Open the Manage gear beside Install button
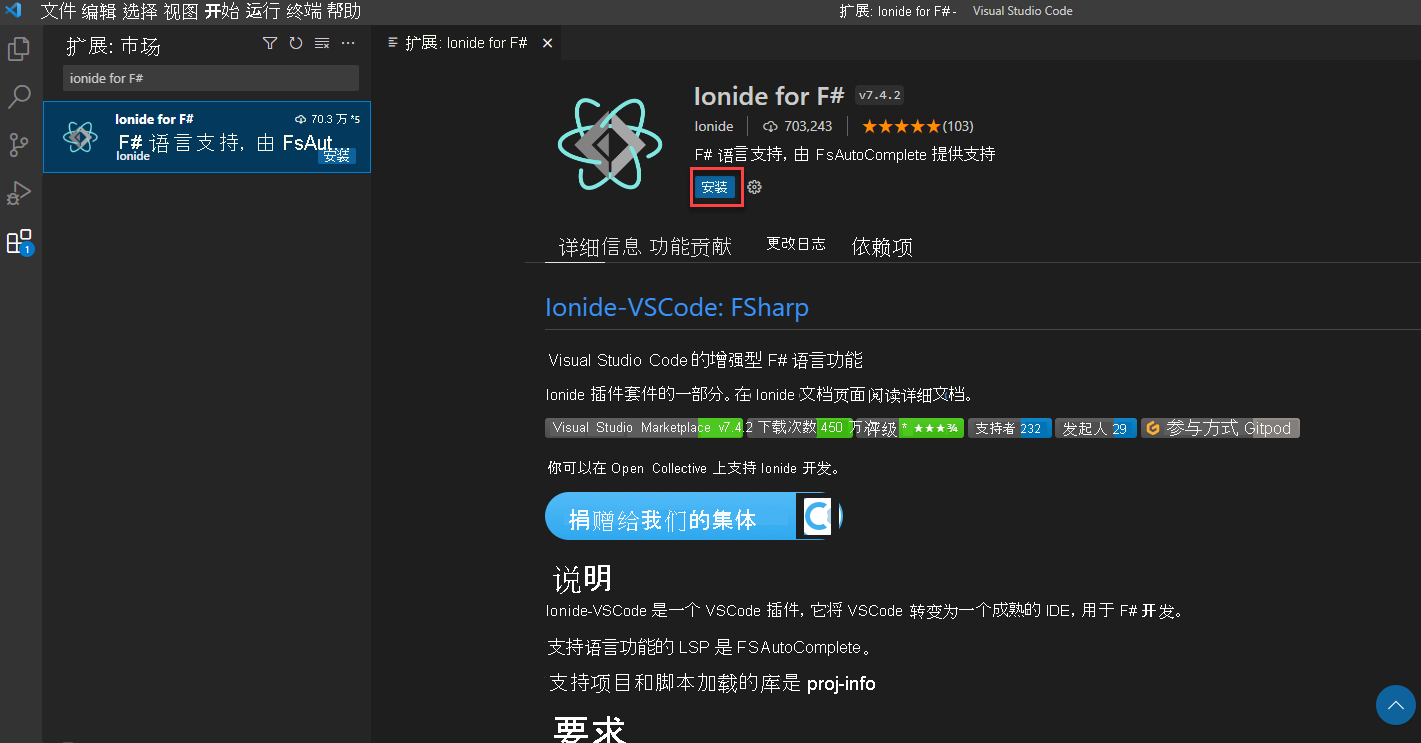This screenshot has width=1421, height=743. point(753,187)
